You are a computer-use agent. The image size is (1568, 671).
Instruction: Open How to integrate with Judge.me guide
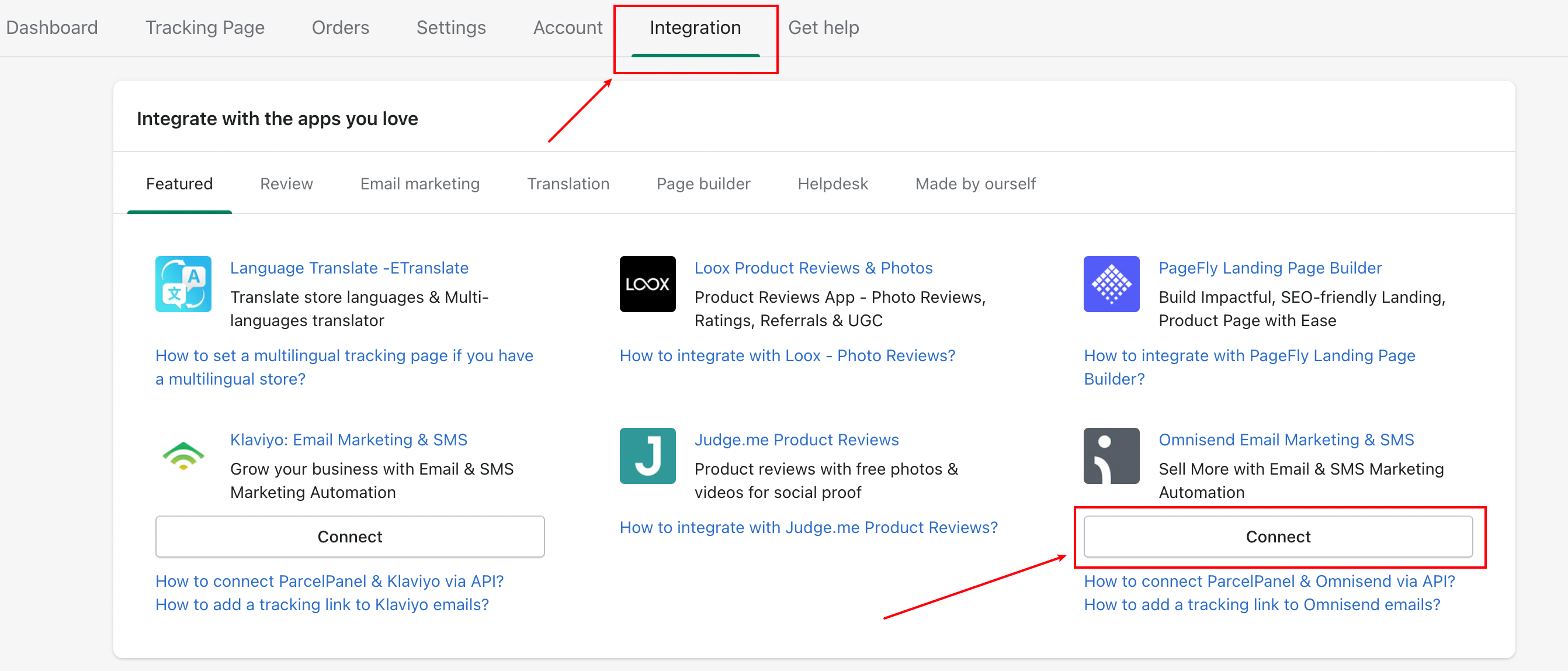[x=809, y=527]
